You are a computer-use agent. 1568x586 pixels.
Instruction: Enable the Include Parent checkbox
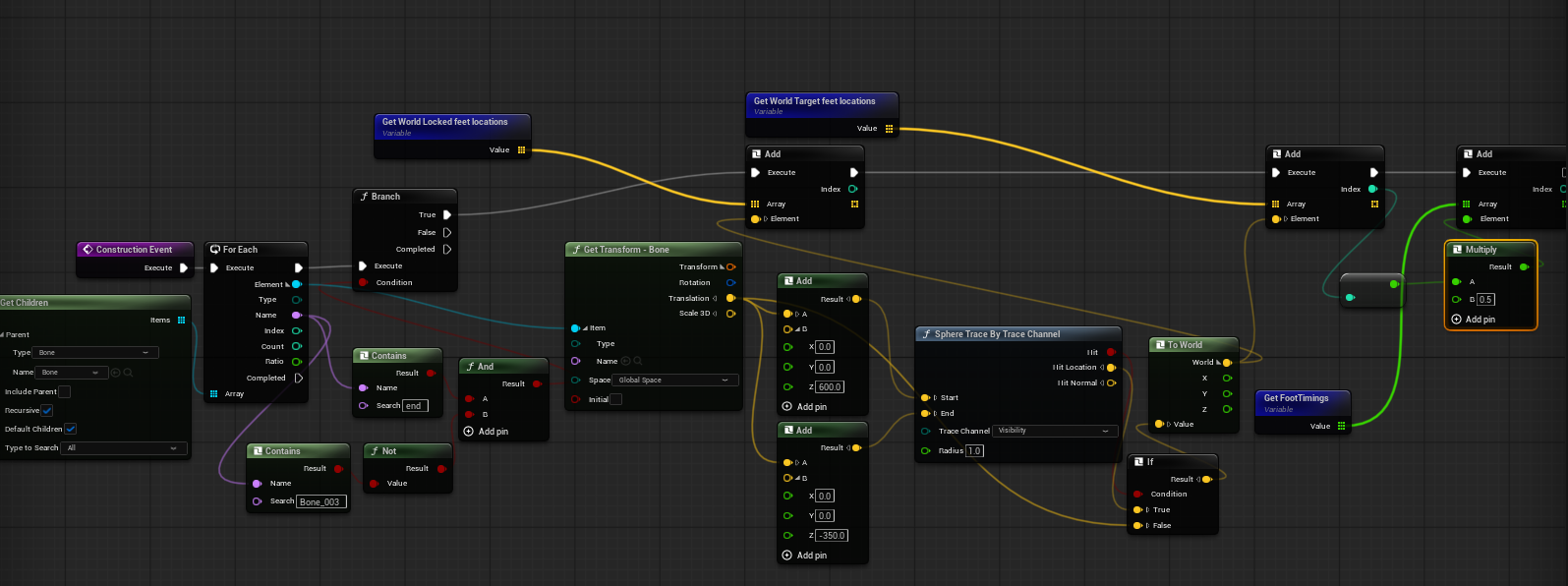pyautogui.click(x=64, y=391)
